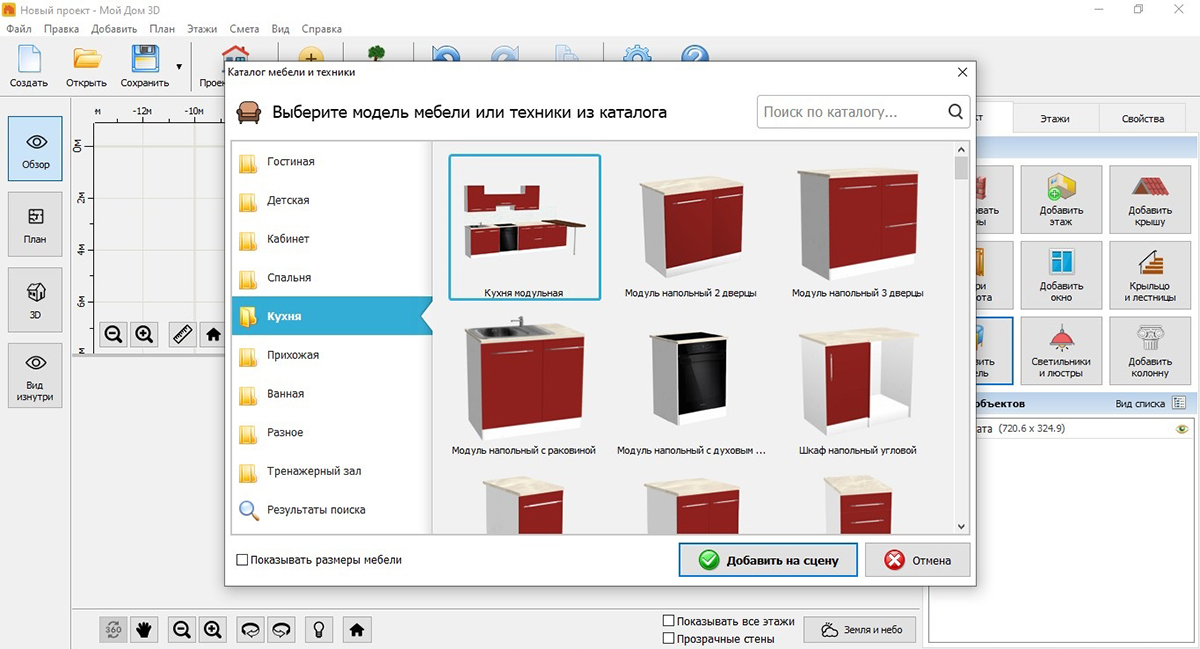Select the hand pan tool
The height and width of the screenshot is (649, 1200).
pos(144,629)
